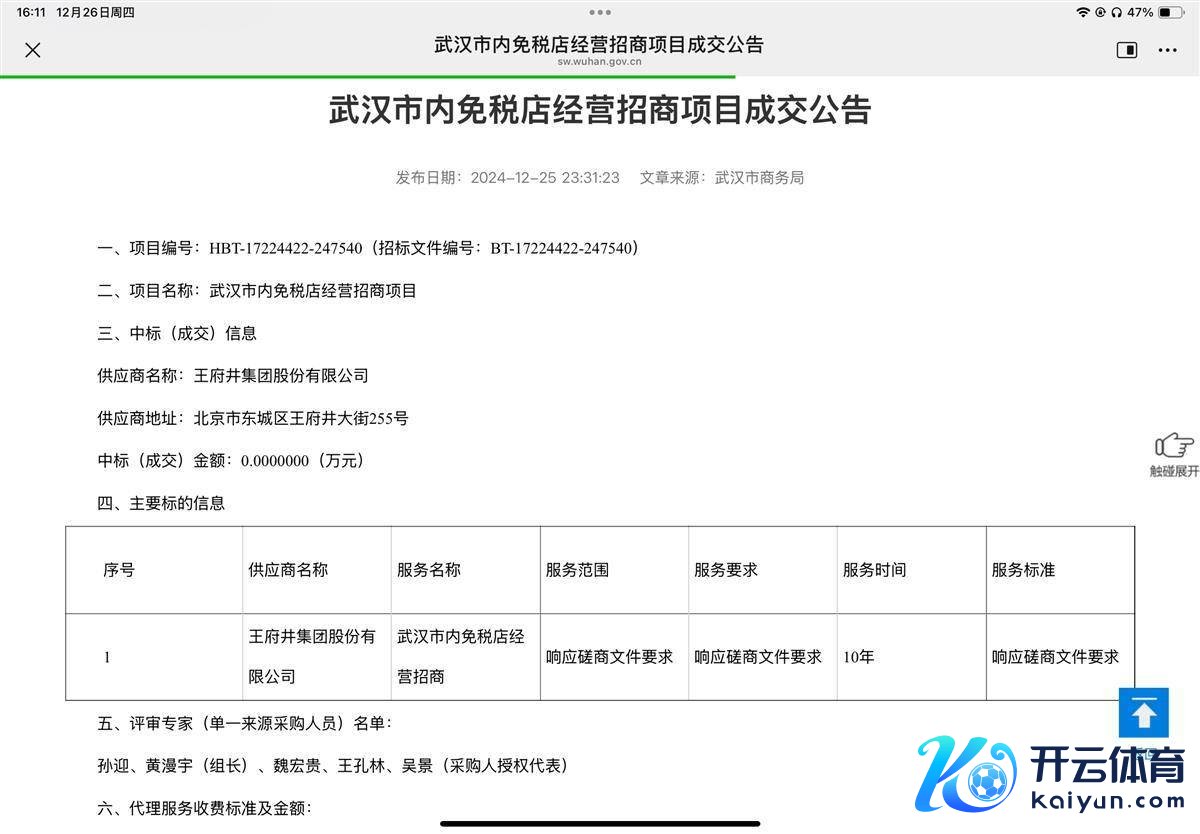Viewport: 1200px width, 834px height.
Task: Click the 武汉市商务局 article source text
Action: click(759, 178)
